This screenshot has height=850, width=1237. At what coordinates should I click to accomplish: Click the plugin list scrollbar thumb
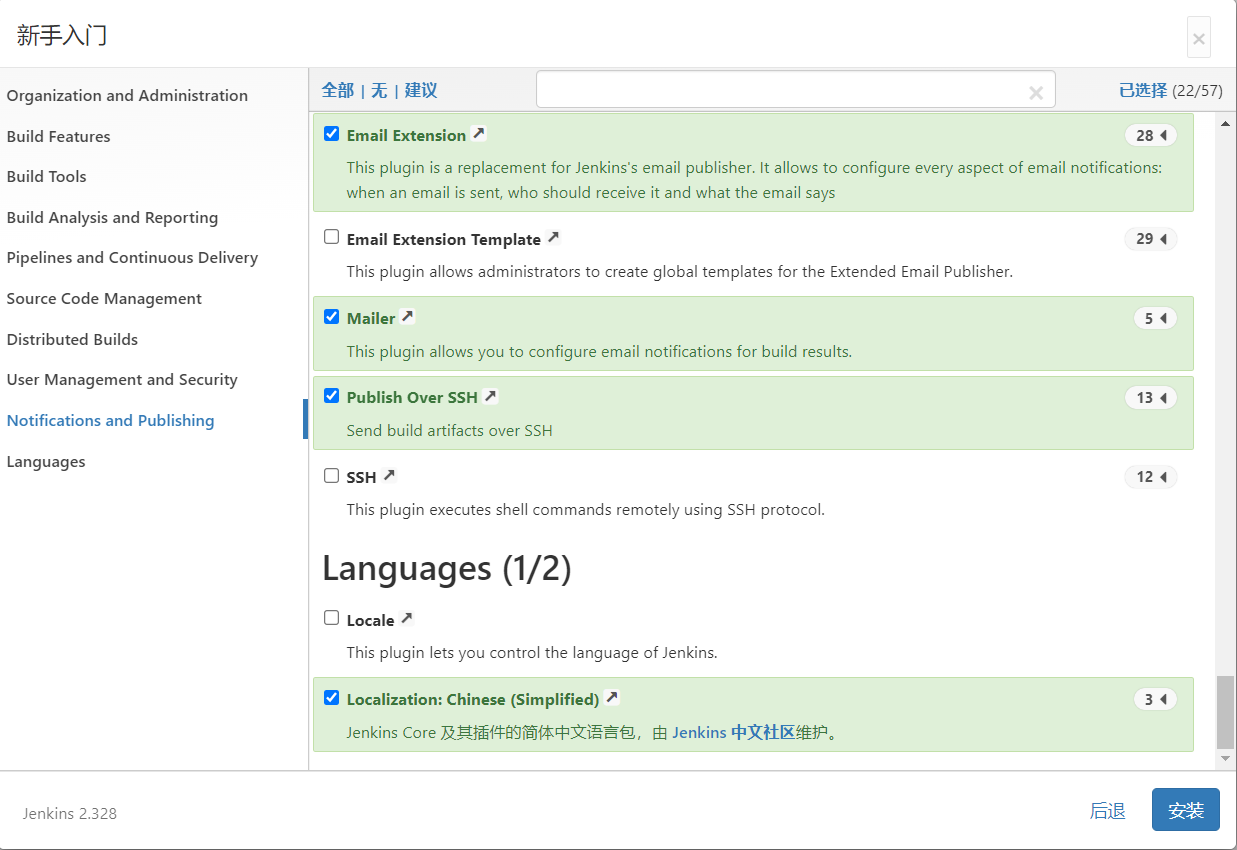pos(1225,712)
